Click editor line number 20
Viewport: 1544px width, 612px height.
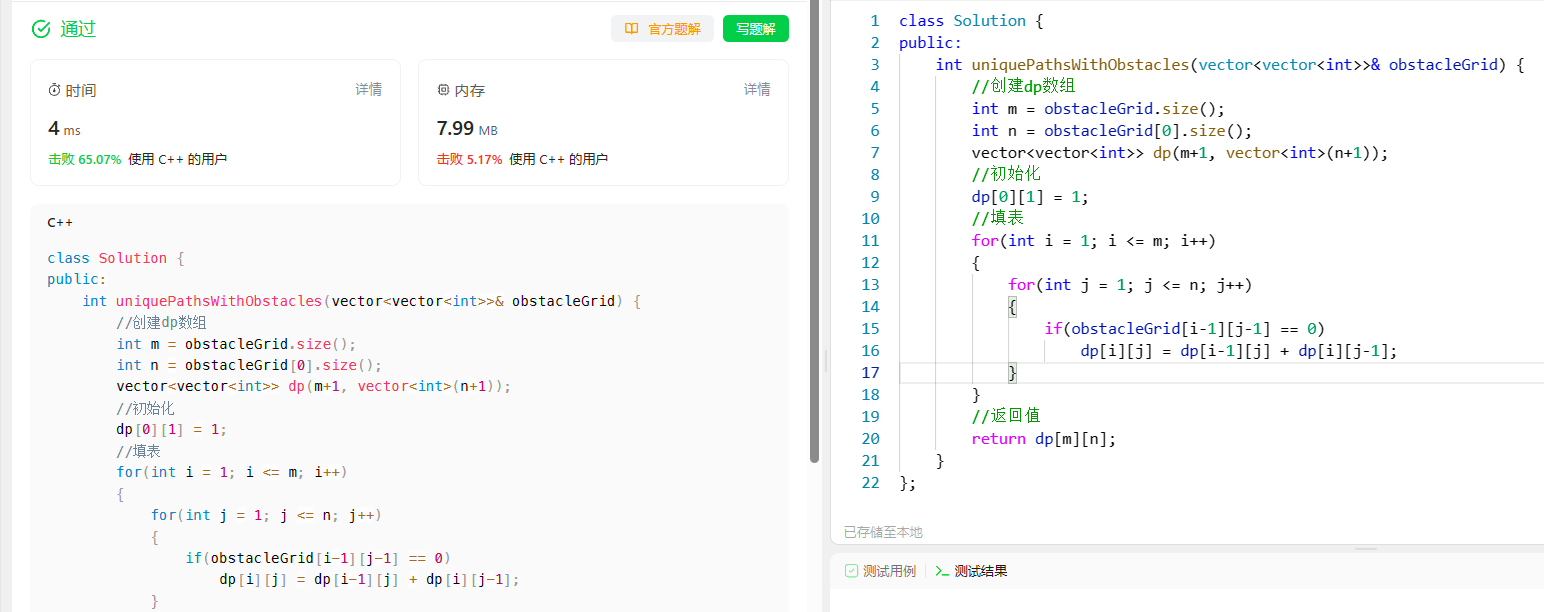870,439
